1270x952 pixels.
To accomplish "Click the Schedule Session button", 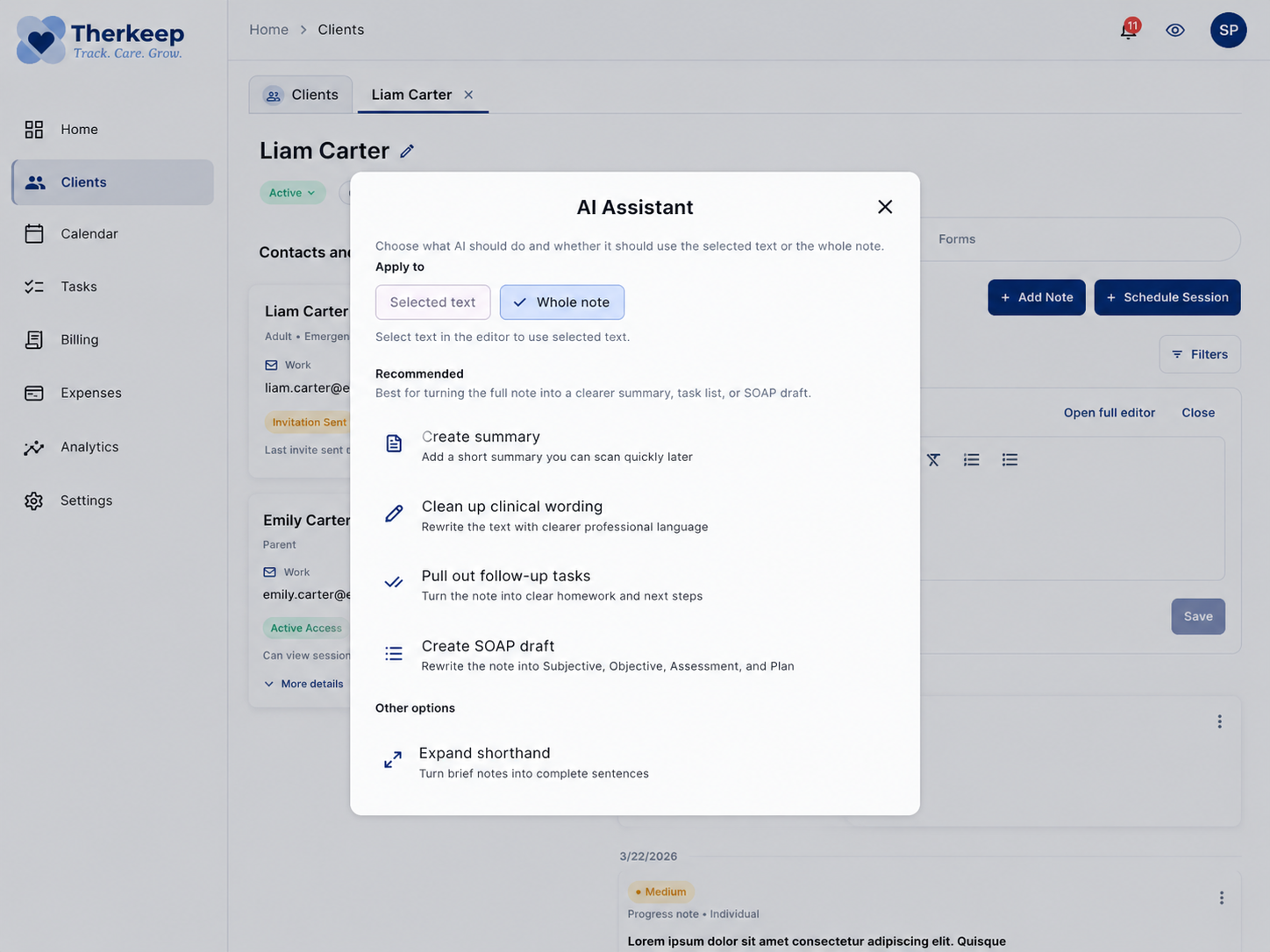I will (x=1167, y=295).
